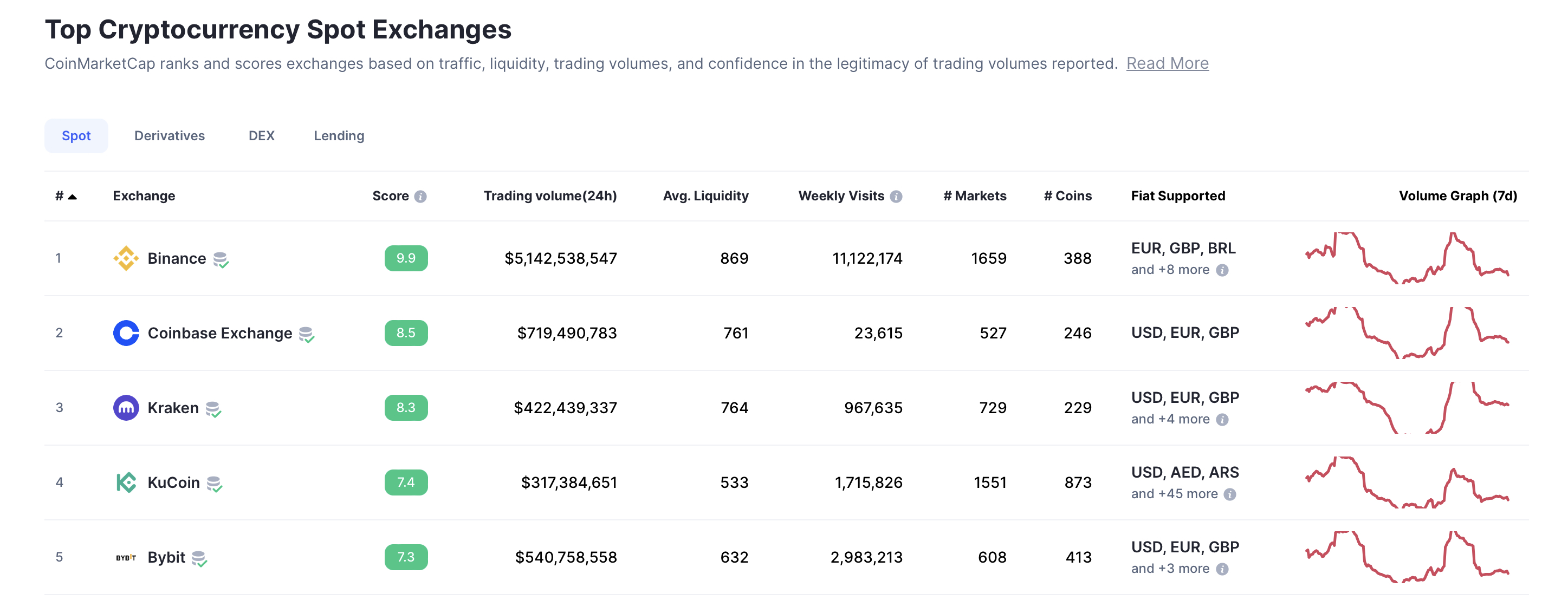Click the Coinbase Exchange logo icon
Screen dimensions: 1568x600
coord(126,333)
